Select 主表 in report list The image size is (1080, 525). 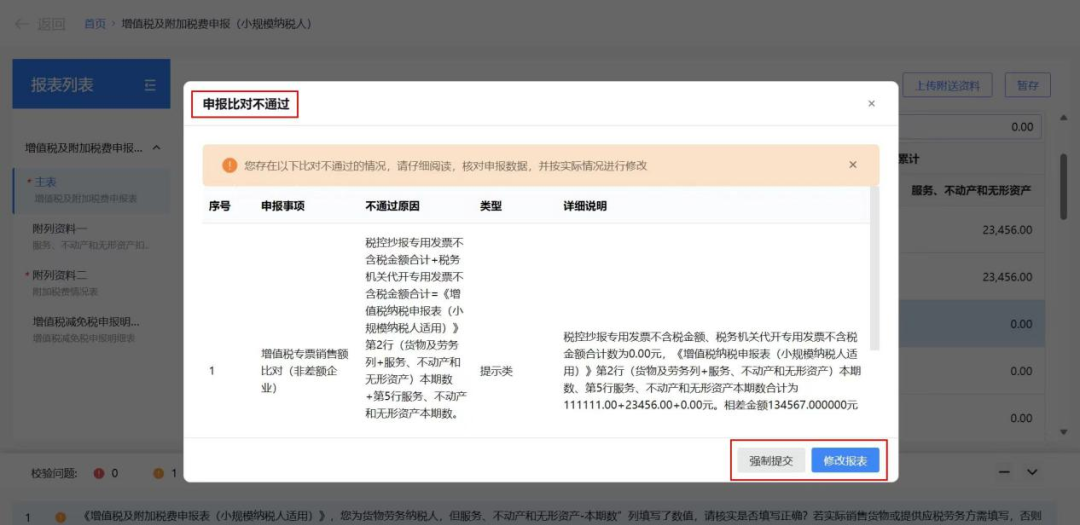pyautogui.click(x=92, y=189)
